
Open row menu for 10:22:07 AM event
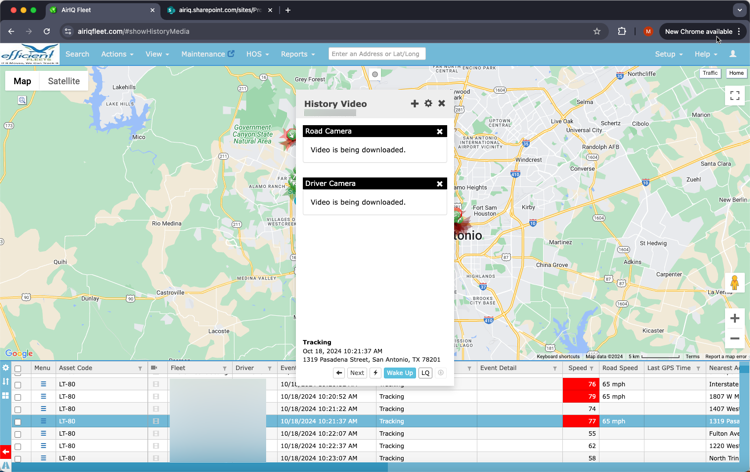click(x=43, y=434)
